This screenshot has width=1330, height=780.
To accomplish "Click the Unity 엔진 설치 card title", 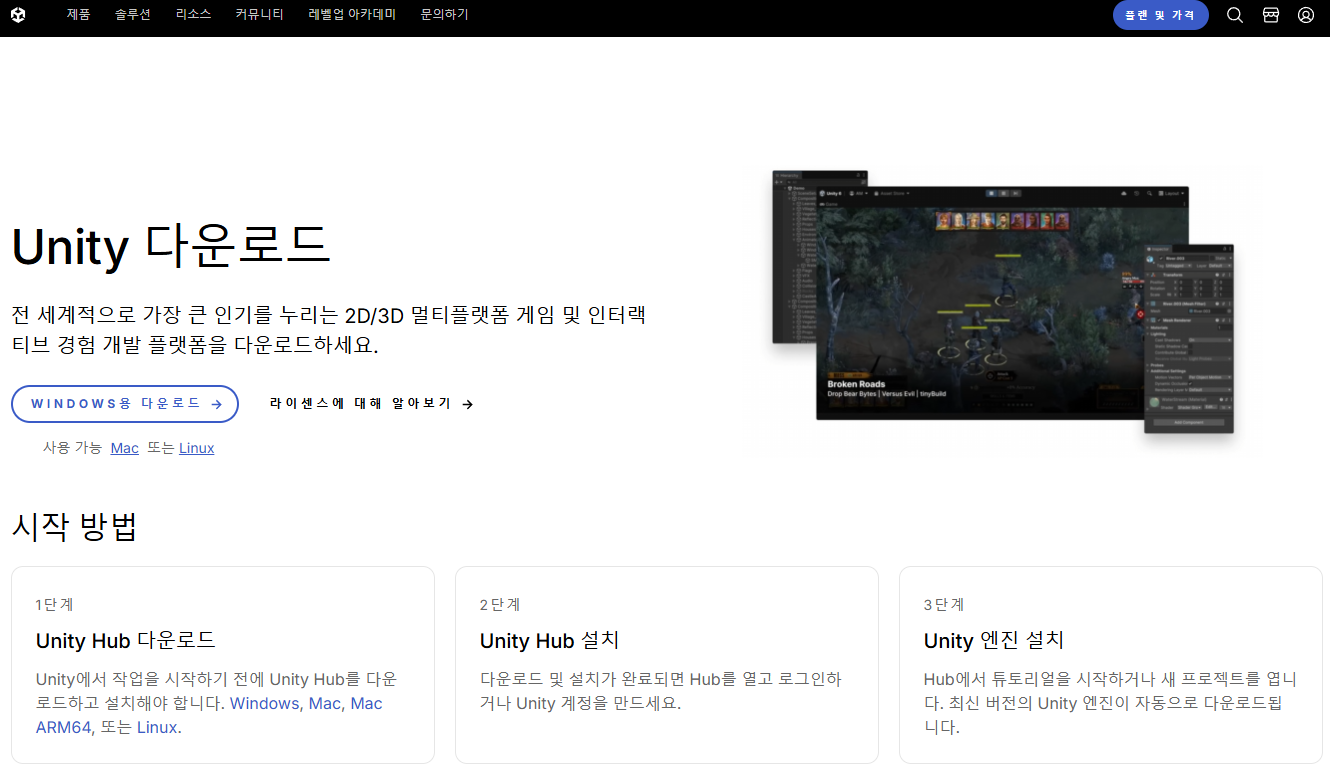I will [x=994, y=640].
